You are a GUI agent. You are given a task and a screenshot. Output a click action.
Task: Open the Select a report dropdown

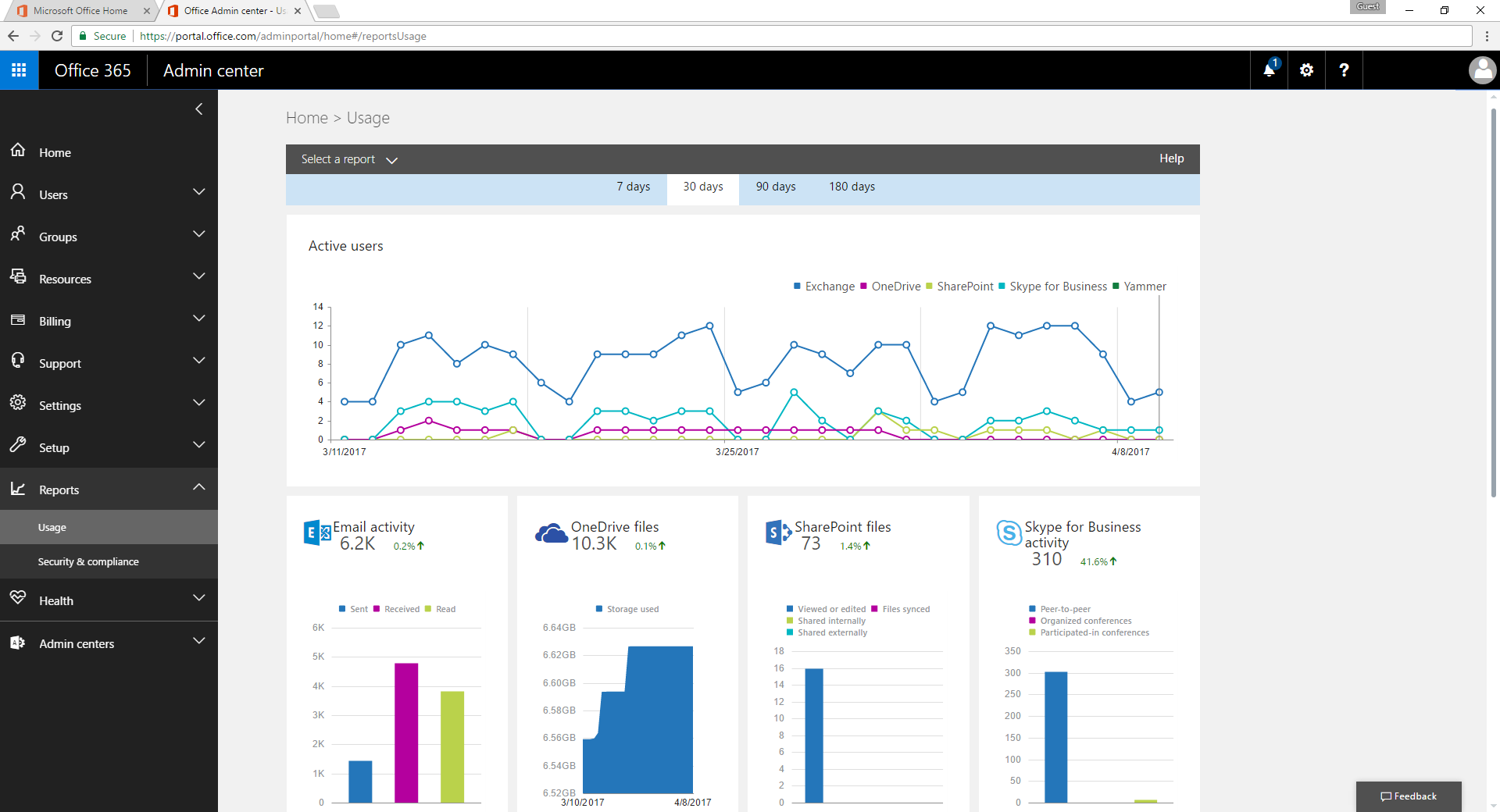[x=349, y=159]
